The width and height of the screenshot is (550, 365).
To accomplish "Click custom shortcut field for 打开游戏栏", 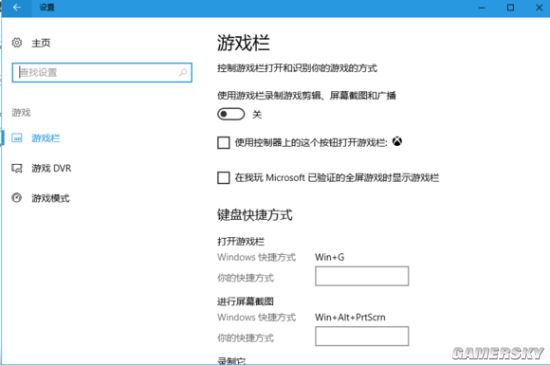I will click(x=362, y=276).
